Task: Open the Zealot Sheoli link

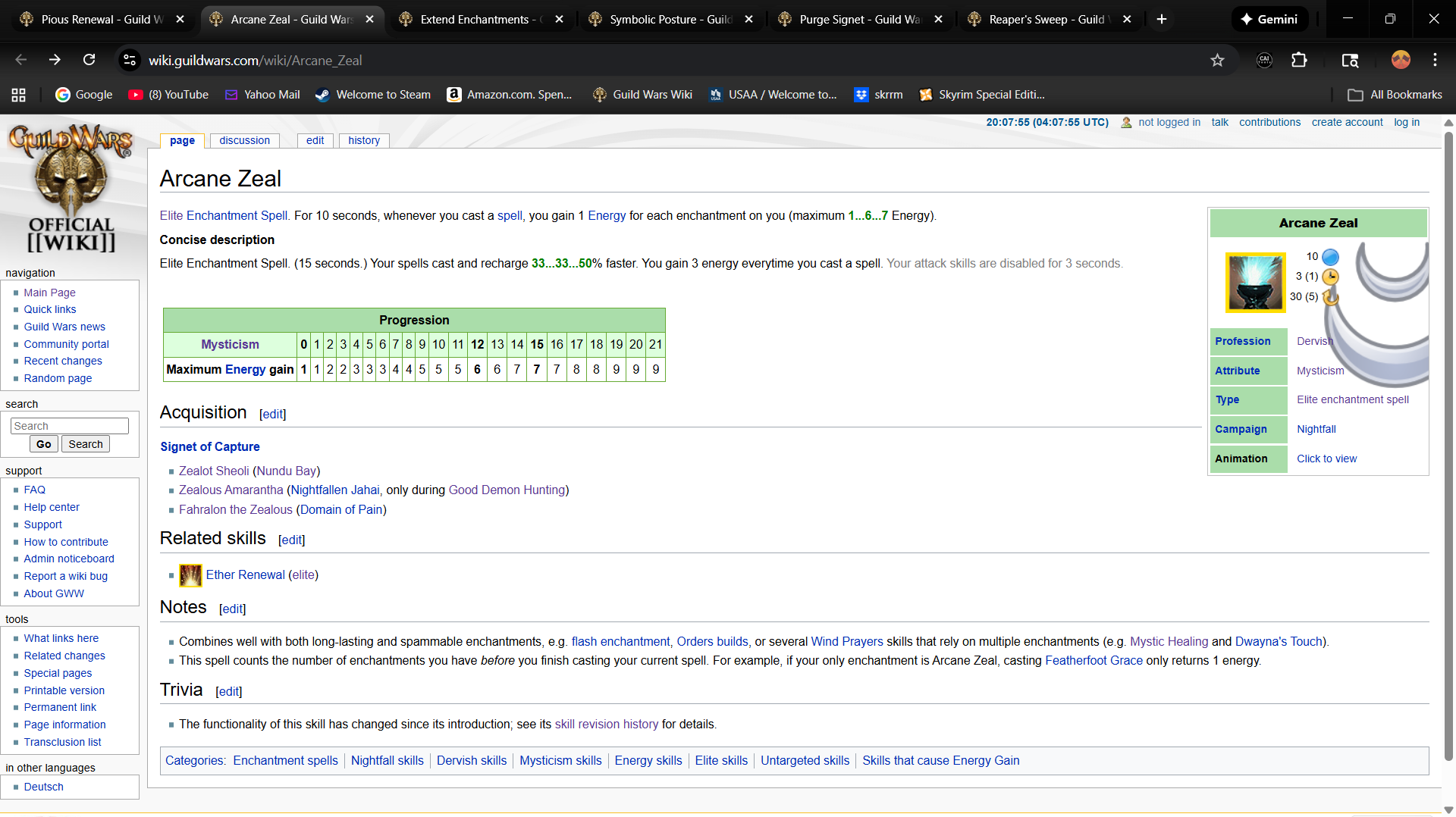Action: [x=214, y=471]
